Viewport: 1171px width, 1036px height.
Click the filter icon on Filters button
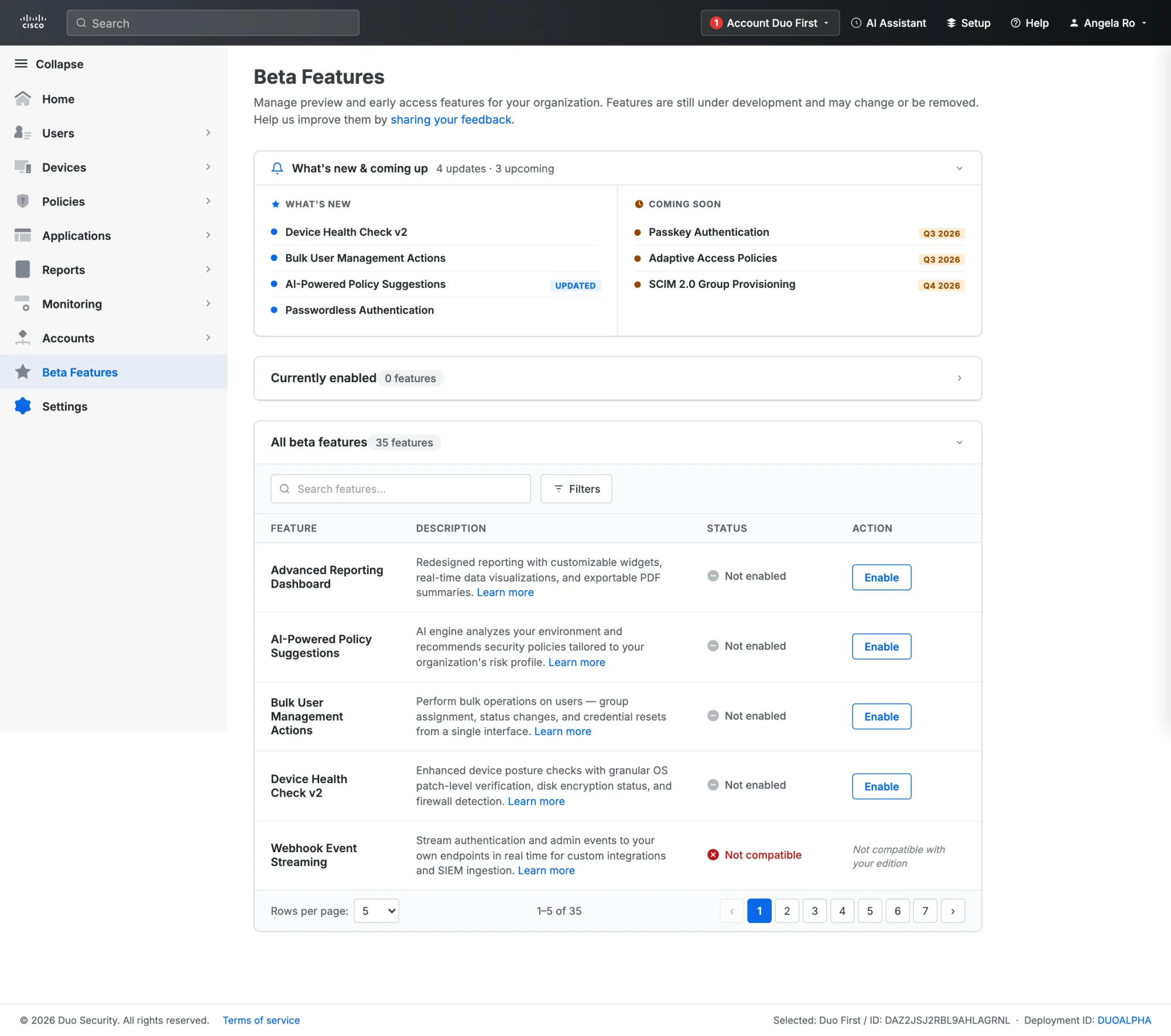pyautogui.click(x=559, y=489)
